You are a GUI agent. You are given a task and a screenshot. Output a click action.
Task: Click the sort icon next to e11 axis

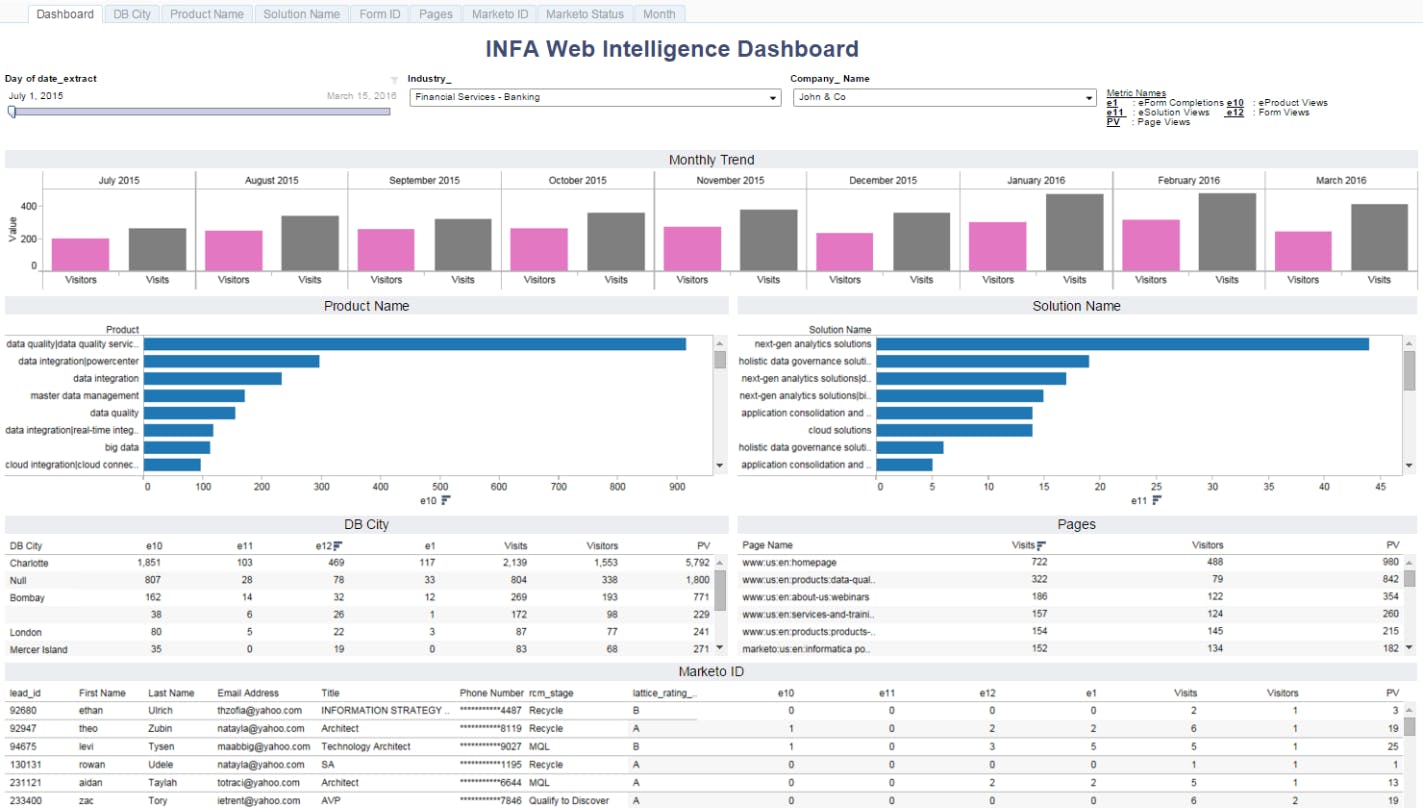pyautogui.click(x=1157, y=500)
